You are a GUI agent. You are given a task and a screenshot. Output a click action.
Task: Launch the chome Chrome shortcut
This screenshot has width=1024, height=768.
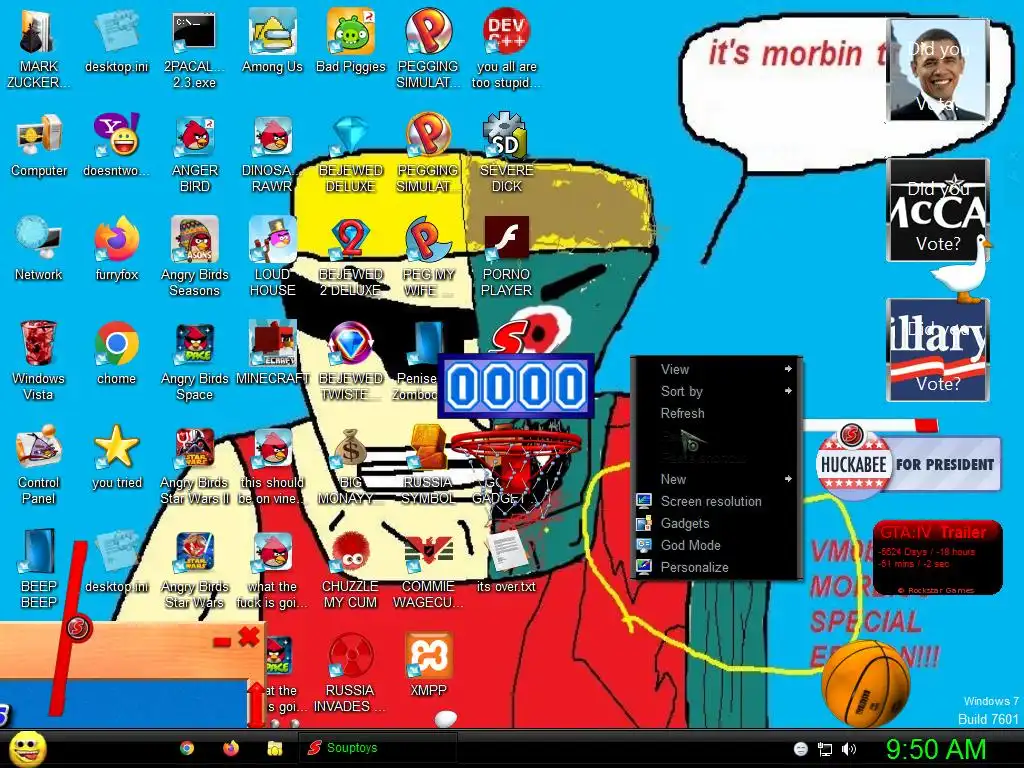pos(116,353)
